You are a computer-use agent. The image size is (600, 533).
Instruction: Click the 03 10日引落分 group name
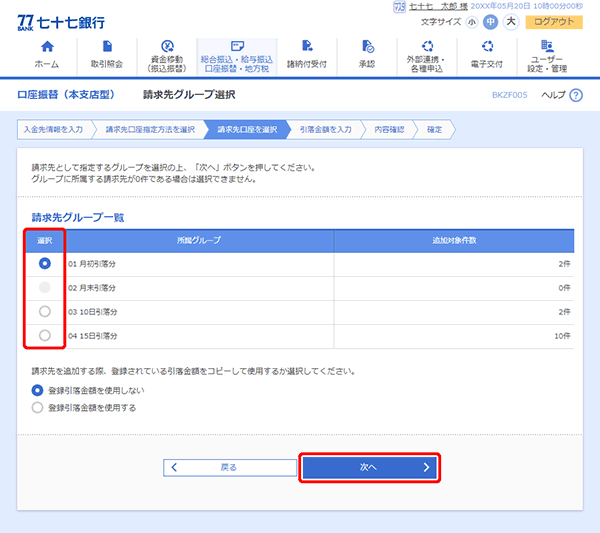point(93,312)
